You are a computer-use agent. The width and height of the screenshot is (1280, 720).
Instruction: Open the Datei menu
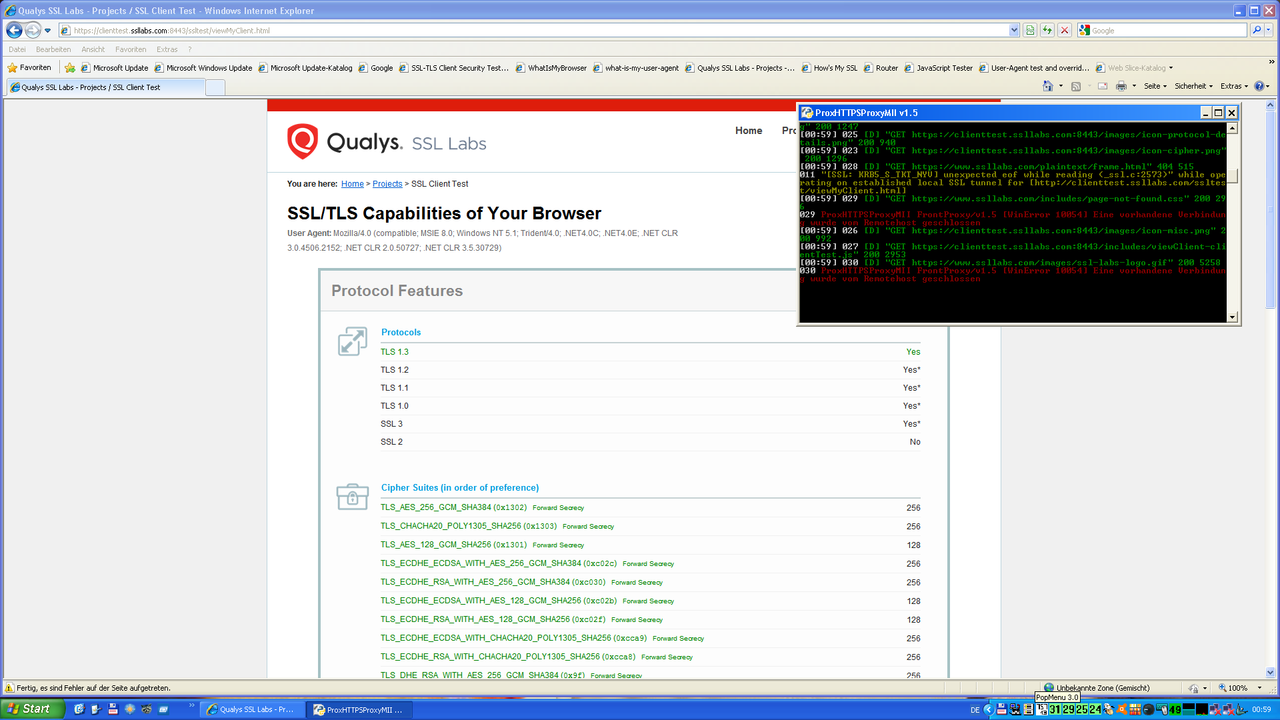click(17, 49)
